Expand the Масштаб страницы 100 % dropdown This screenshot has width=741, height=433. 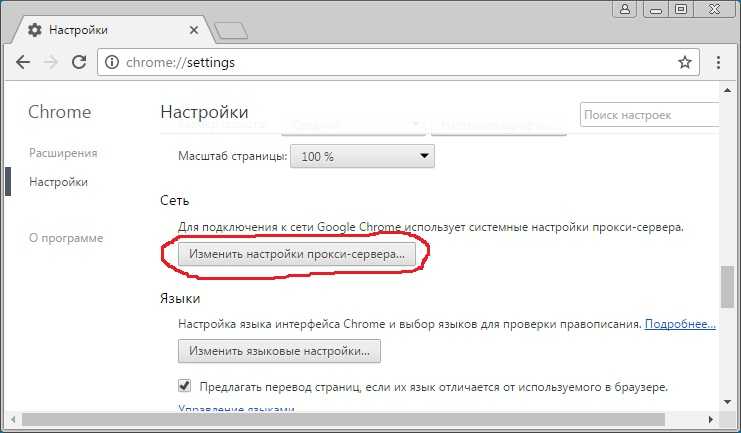362,156
